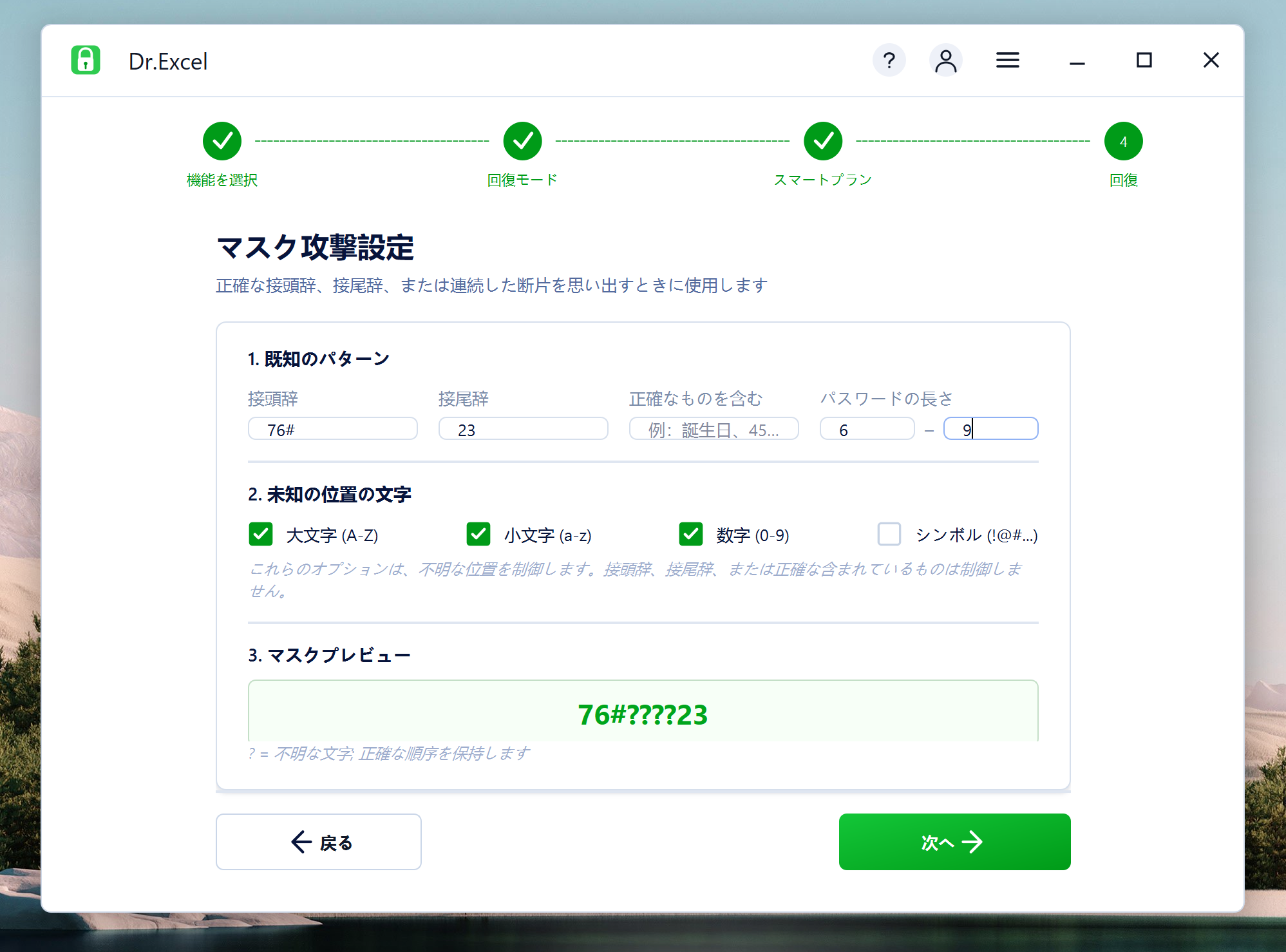1286x952 pixels.
Task: Uncheck 大文字 (A-Z) checkbox
Action: tap(261, 534)
